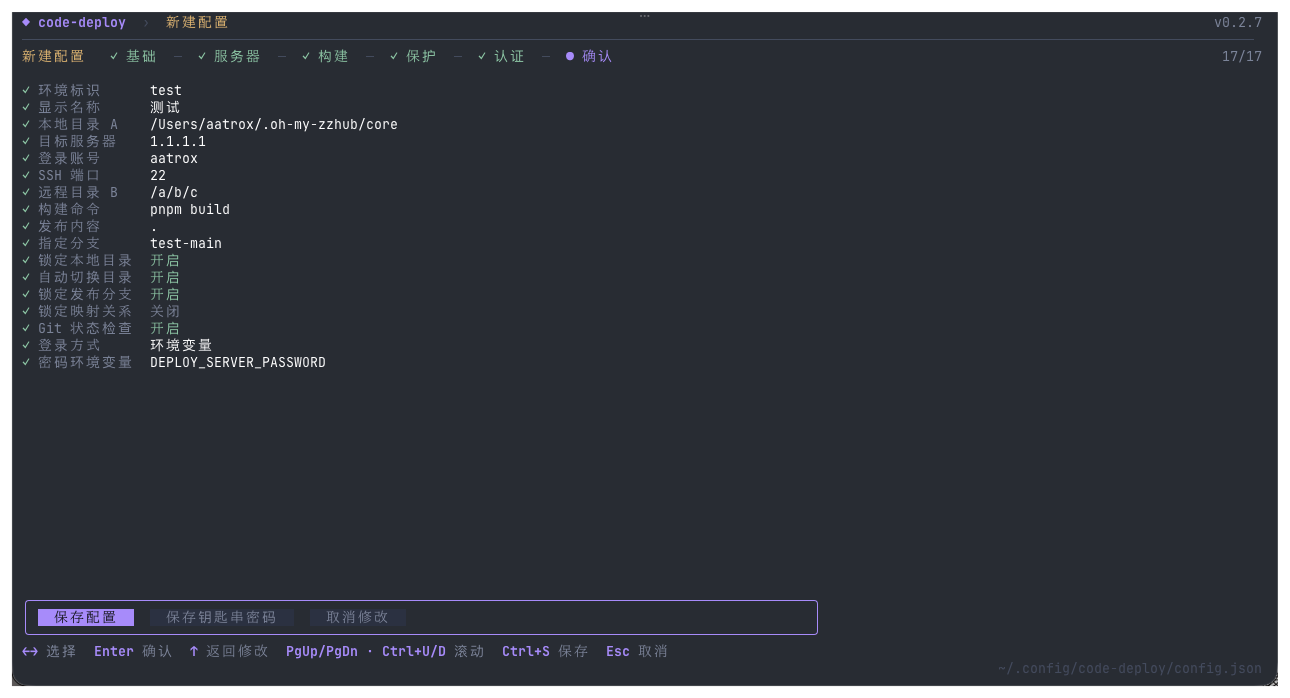This screenshot has height=698, width=1290.
Task: Click the diamond icon beside code-deploy
Action: tap(26, 22)
